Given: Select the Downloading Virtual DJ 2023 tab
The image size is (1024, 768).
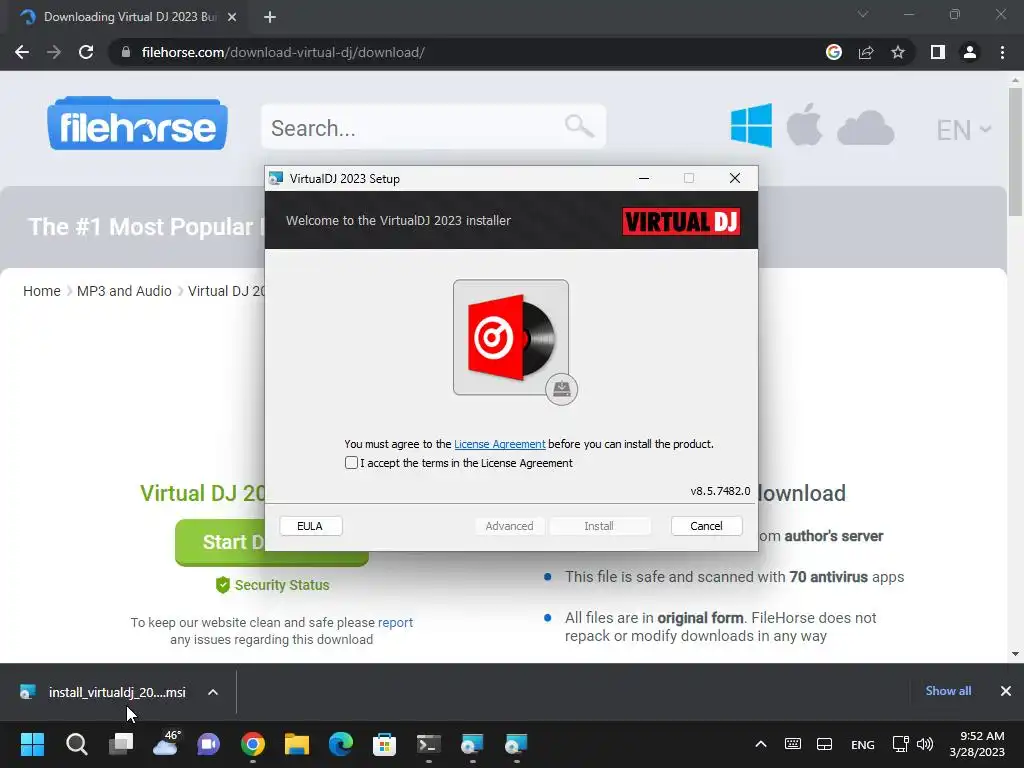Looking at the screenshot, I should coord(127,17).
